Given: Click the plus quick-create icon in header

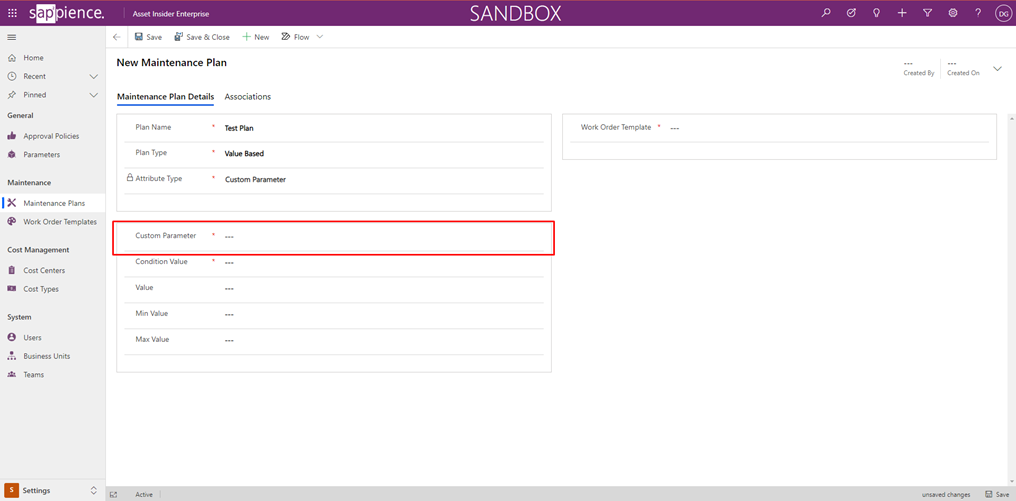Looking at the screenshot, I should [902, 13].
